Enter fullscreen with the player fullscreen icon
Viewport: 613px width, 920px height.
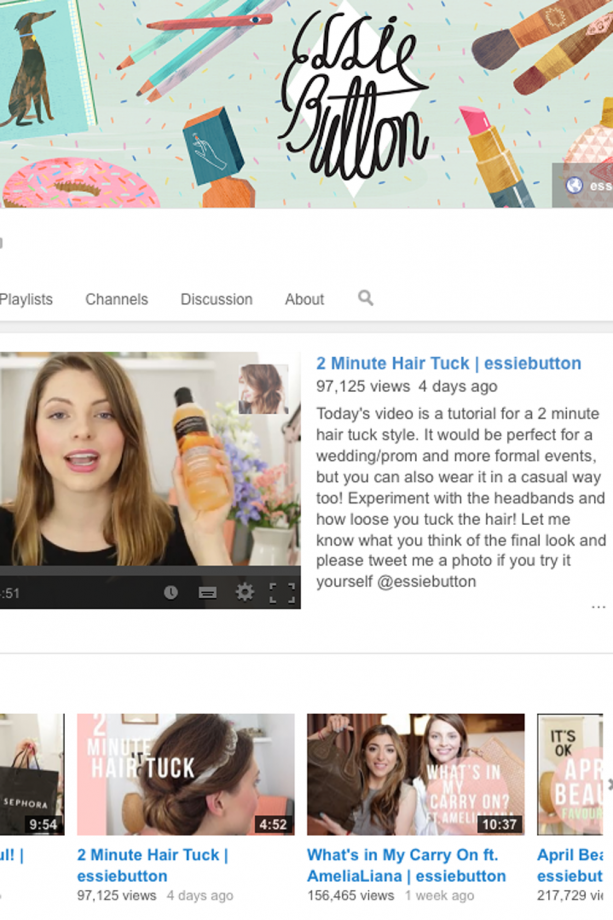[x=282, y=593]
